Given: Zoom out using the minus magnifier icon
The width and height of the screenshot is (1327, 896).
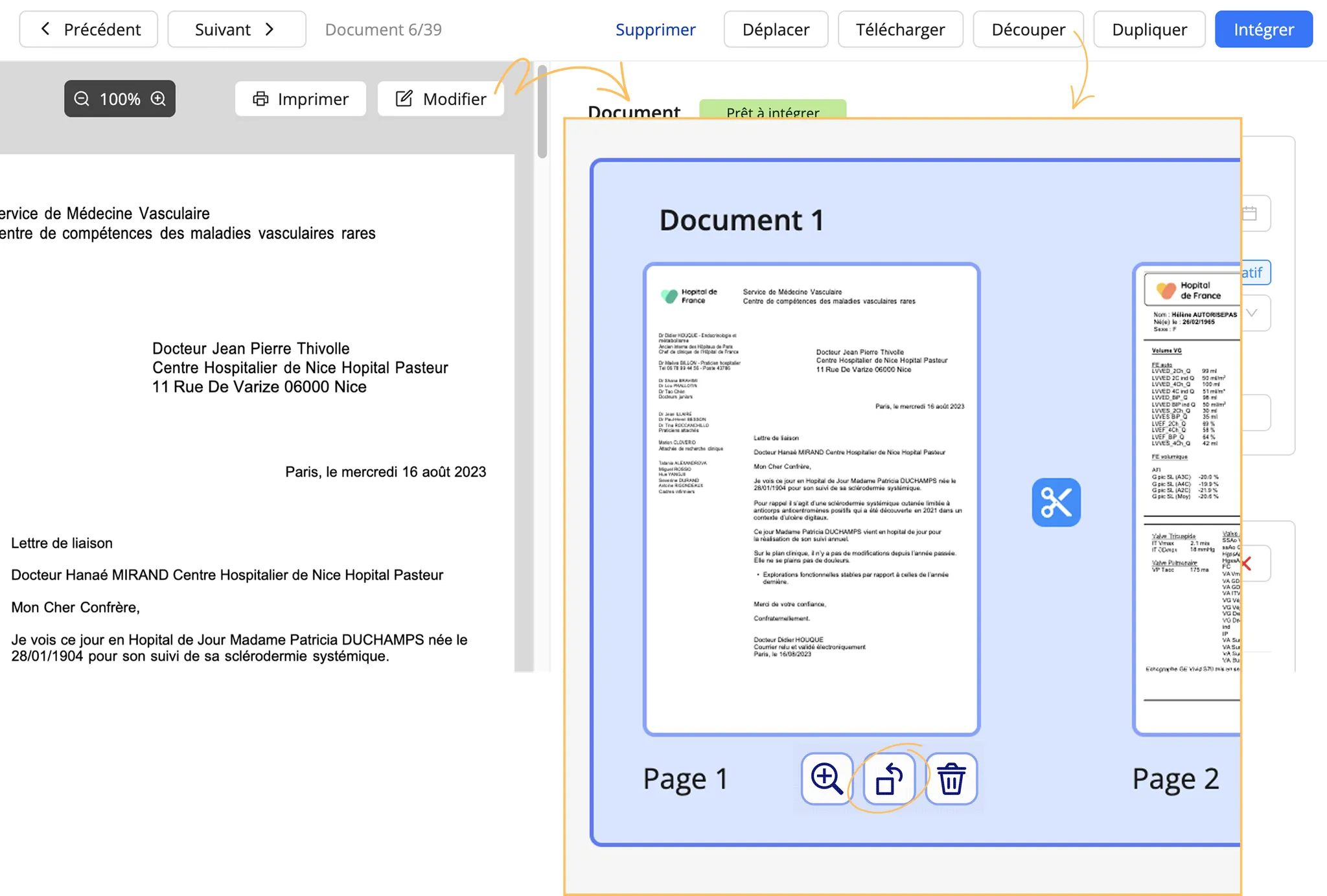Looking at the screenshot, I should [82, 98].
